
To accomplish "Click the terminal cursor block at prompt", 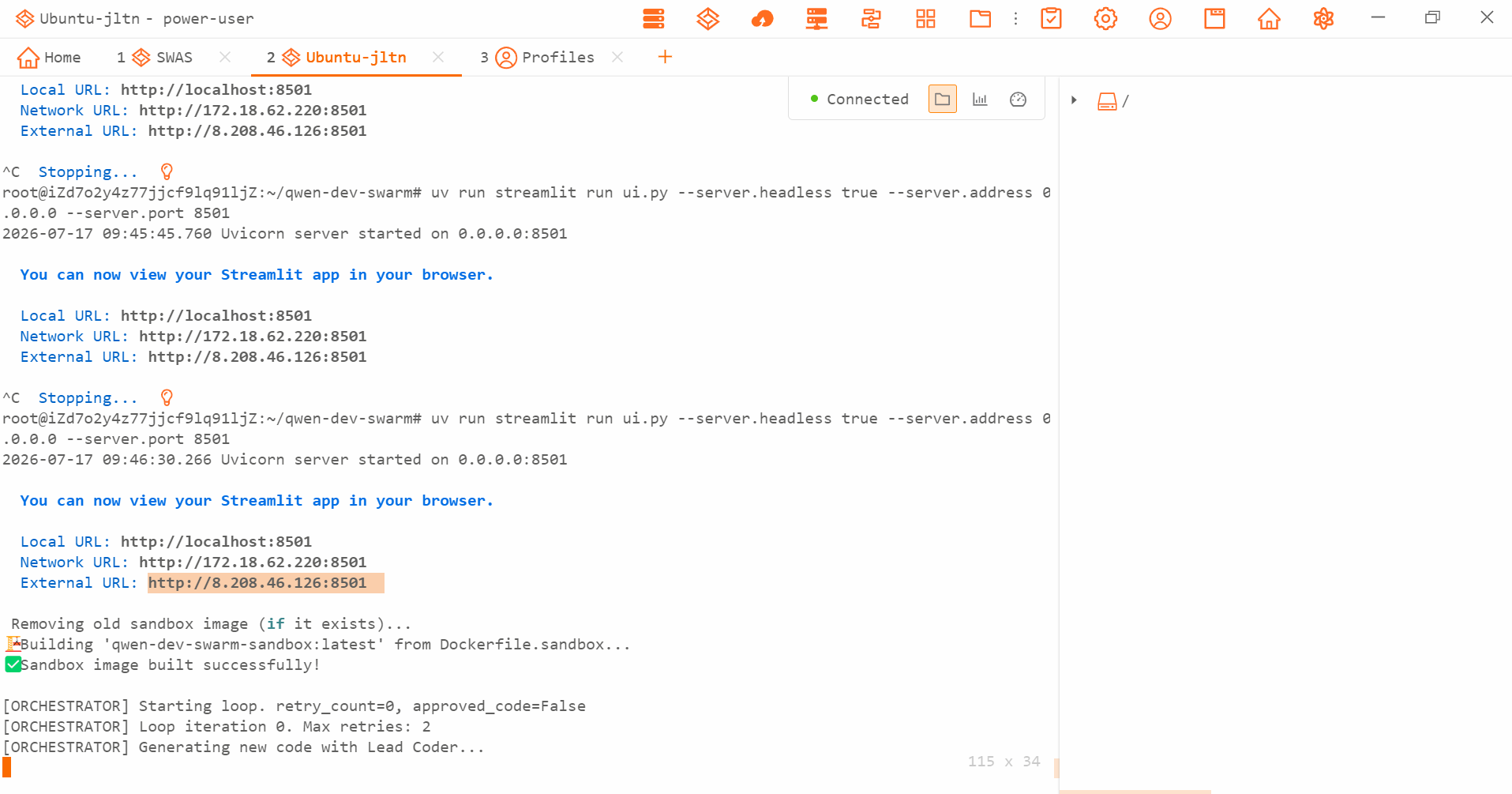I will pos(6,767).
